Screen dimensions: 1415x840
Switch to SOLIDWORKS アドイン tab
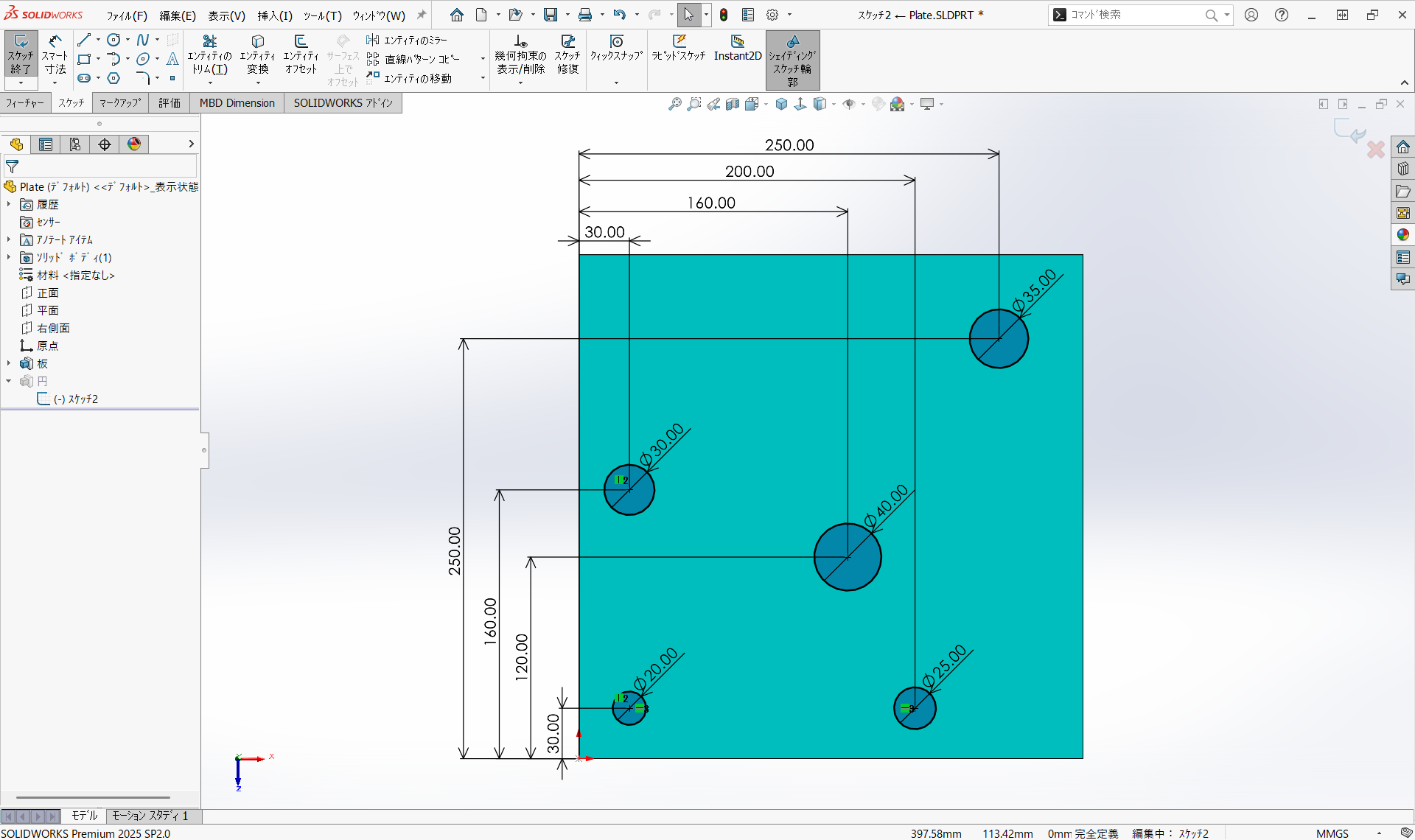[343, 102]
